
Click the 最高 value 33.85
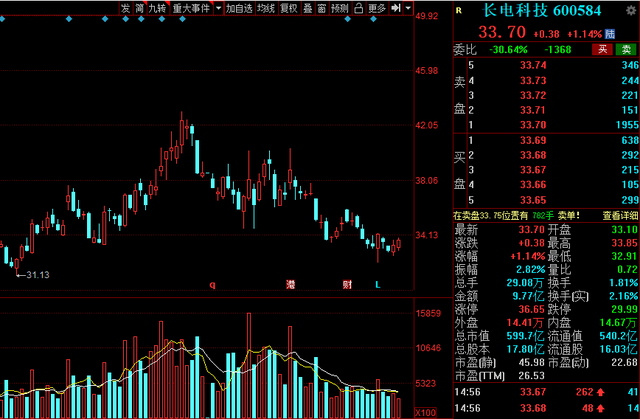click(x=624, y=243)
